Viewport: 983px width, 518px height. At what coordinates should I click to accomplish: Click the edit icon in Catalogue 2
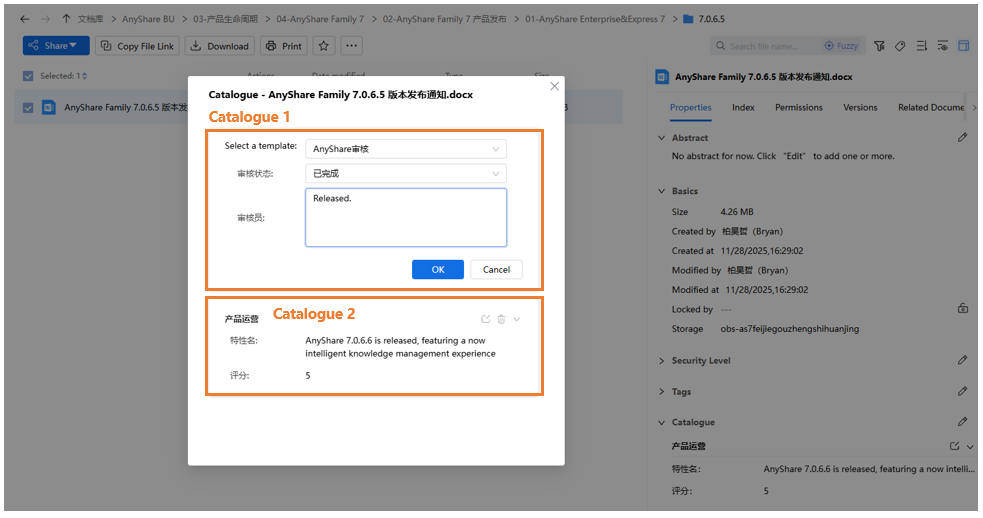coord(486,319)
